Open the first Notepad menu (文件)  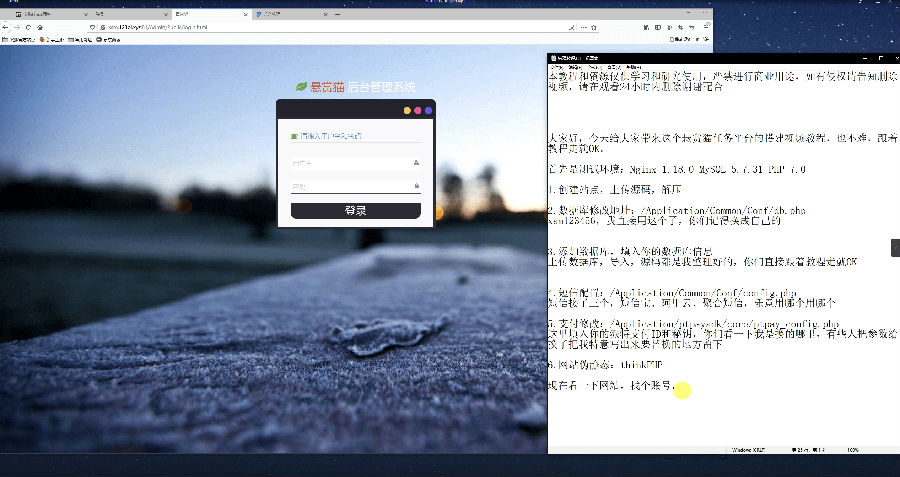click(556, 67)
